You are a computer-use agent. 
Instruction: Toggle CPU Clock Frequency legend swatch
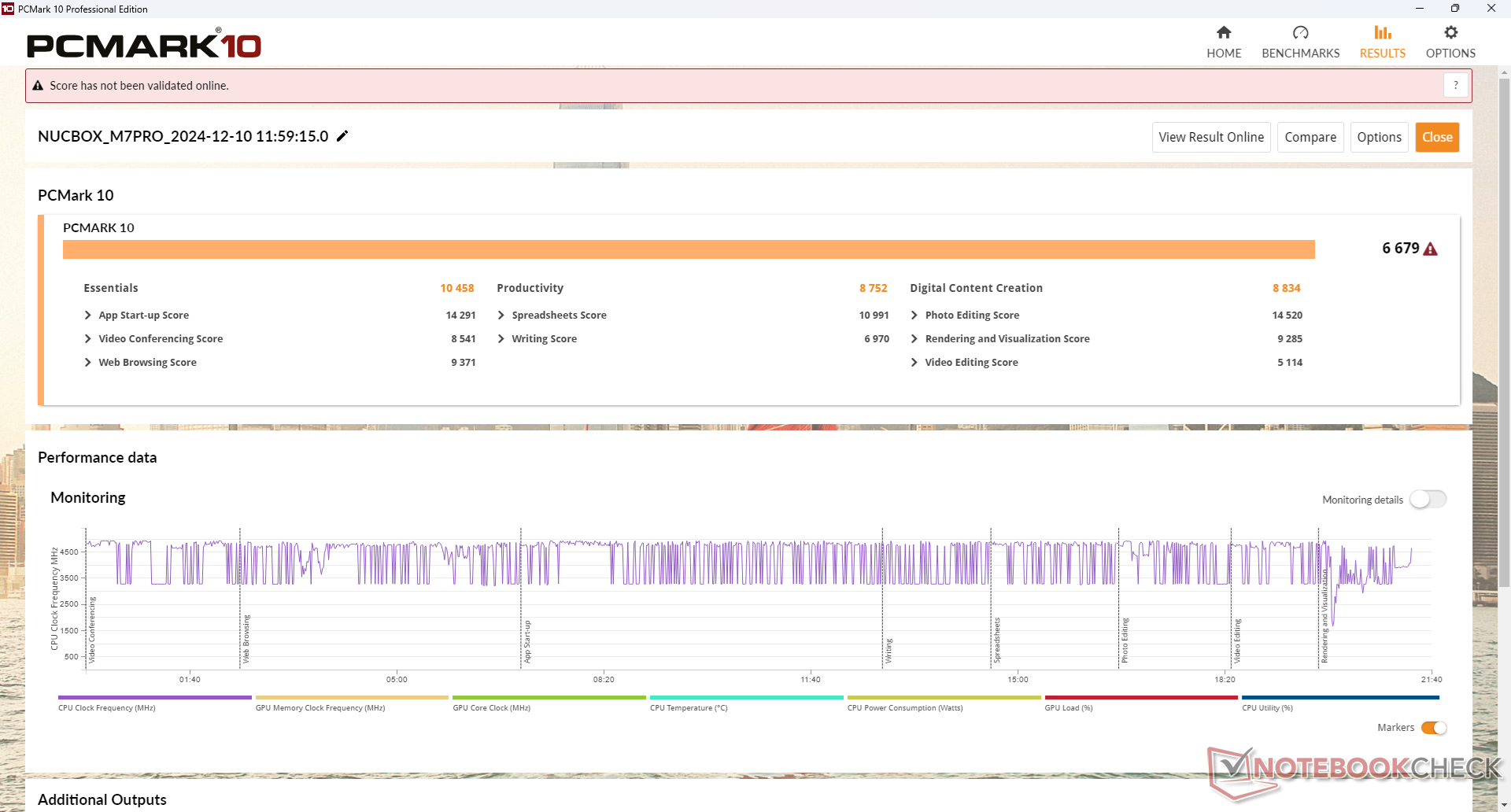[154, 697]
